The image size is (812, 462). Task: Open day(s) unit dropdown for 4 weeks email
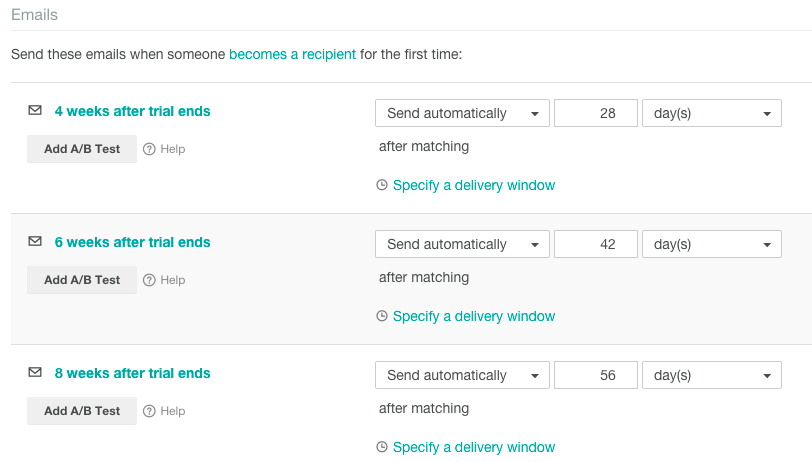click(712, 113)
